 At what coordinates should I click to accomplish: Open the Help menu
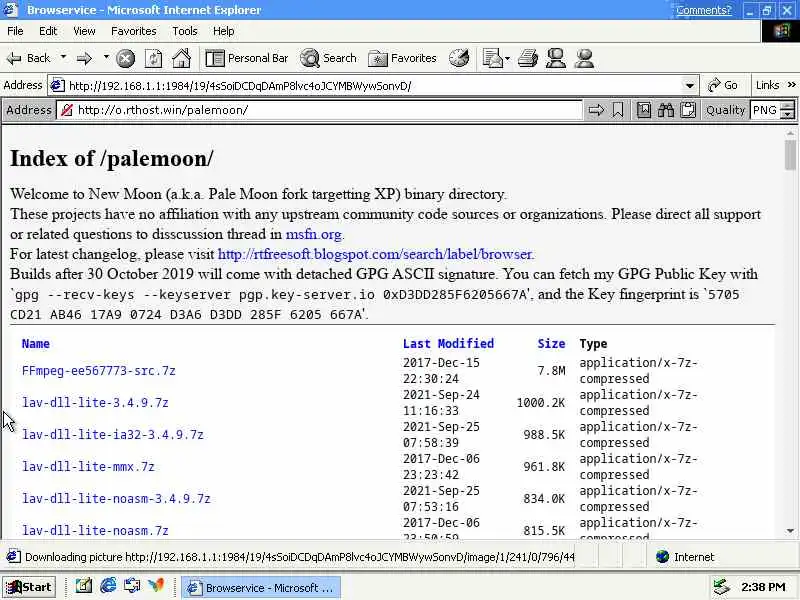223,31
